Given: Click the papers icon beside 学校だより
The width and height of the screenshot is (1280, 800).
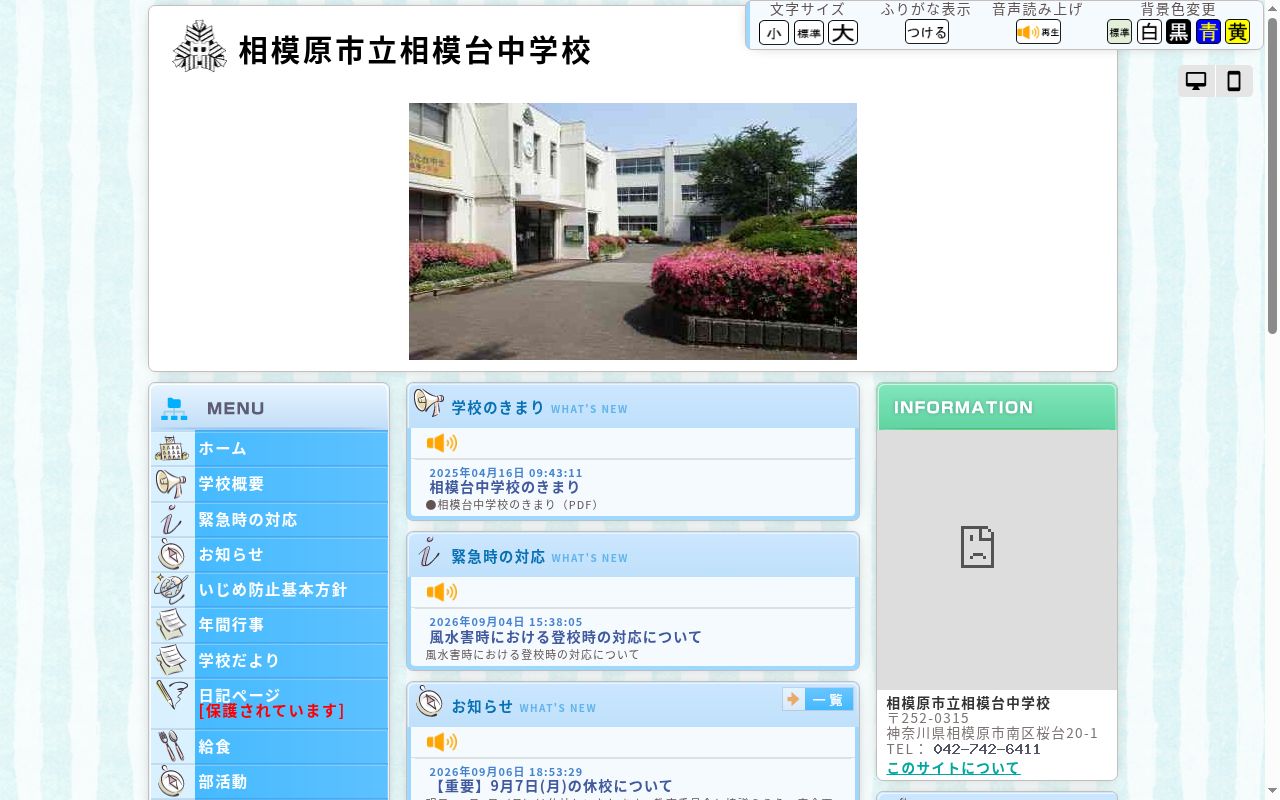Looking at the screenshot, I should tap(172, 660).
